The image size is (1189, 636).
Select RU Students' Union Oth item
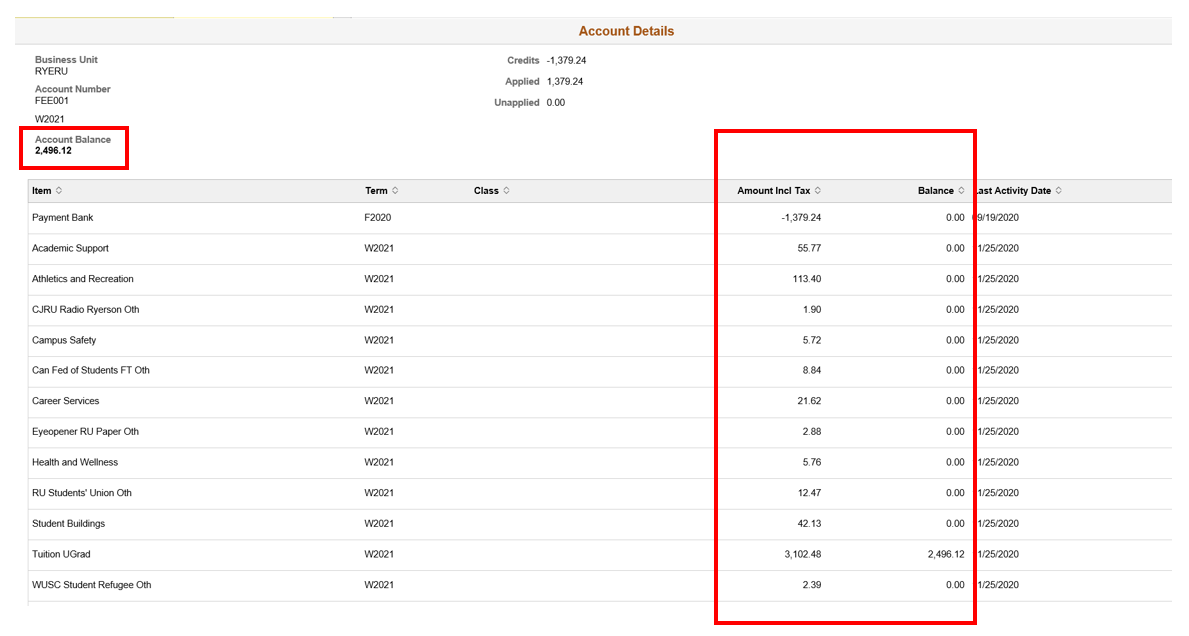coord(82,493)
